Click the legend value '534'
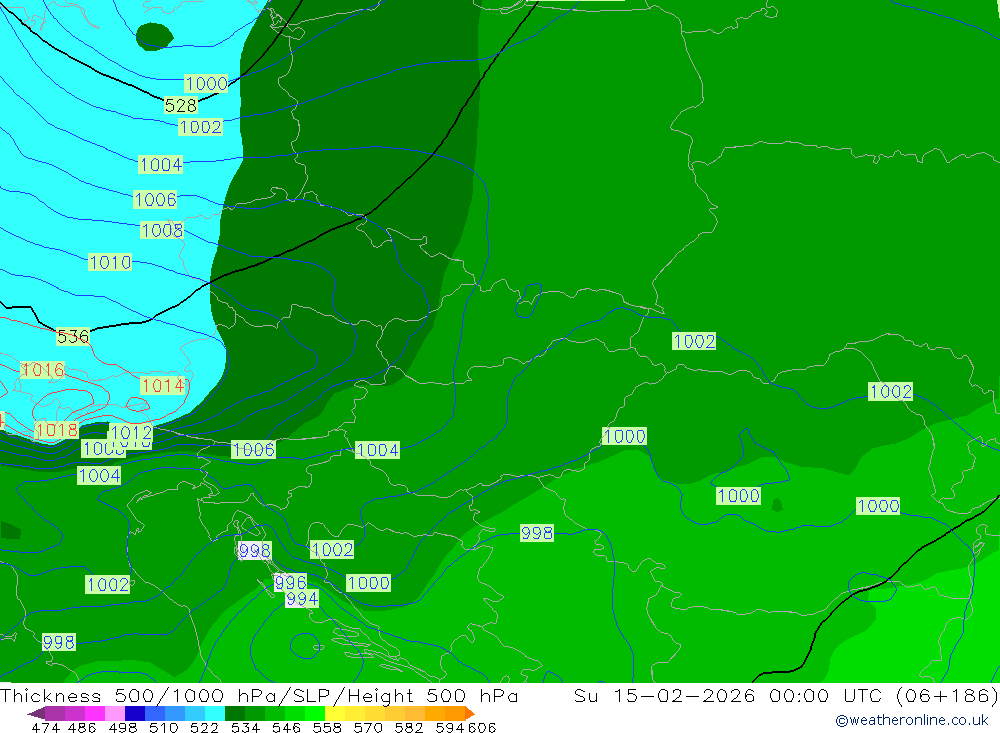The image size is (1000, 733). [245, 727]
